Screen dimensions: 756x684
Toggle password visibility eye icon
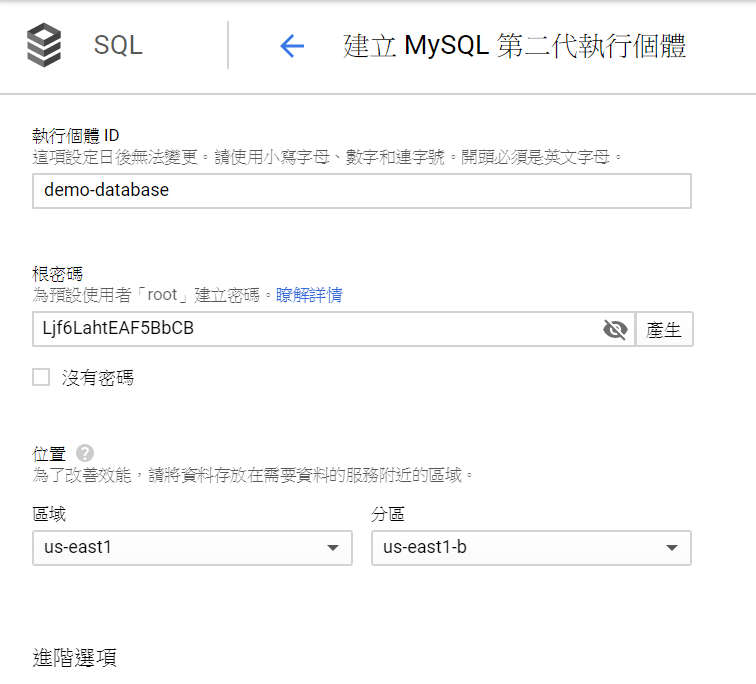click(x=615, y=330)
